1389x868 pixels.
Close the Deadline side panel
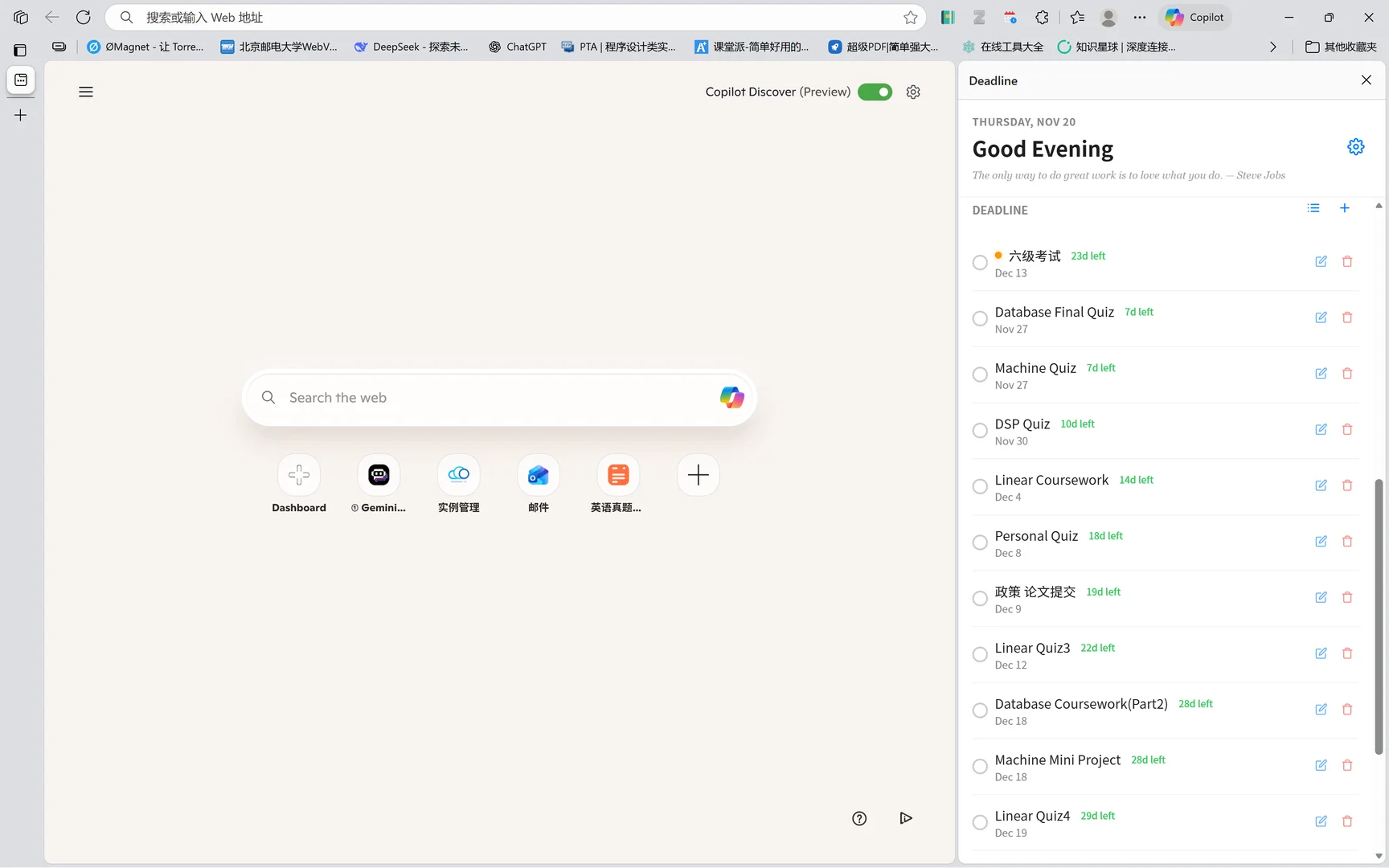[x=1366, y=80]
